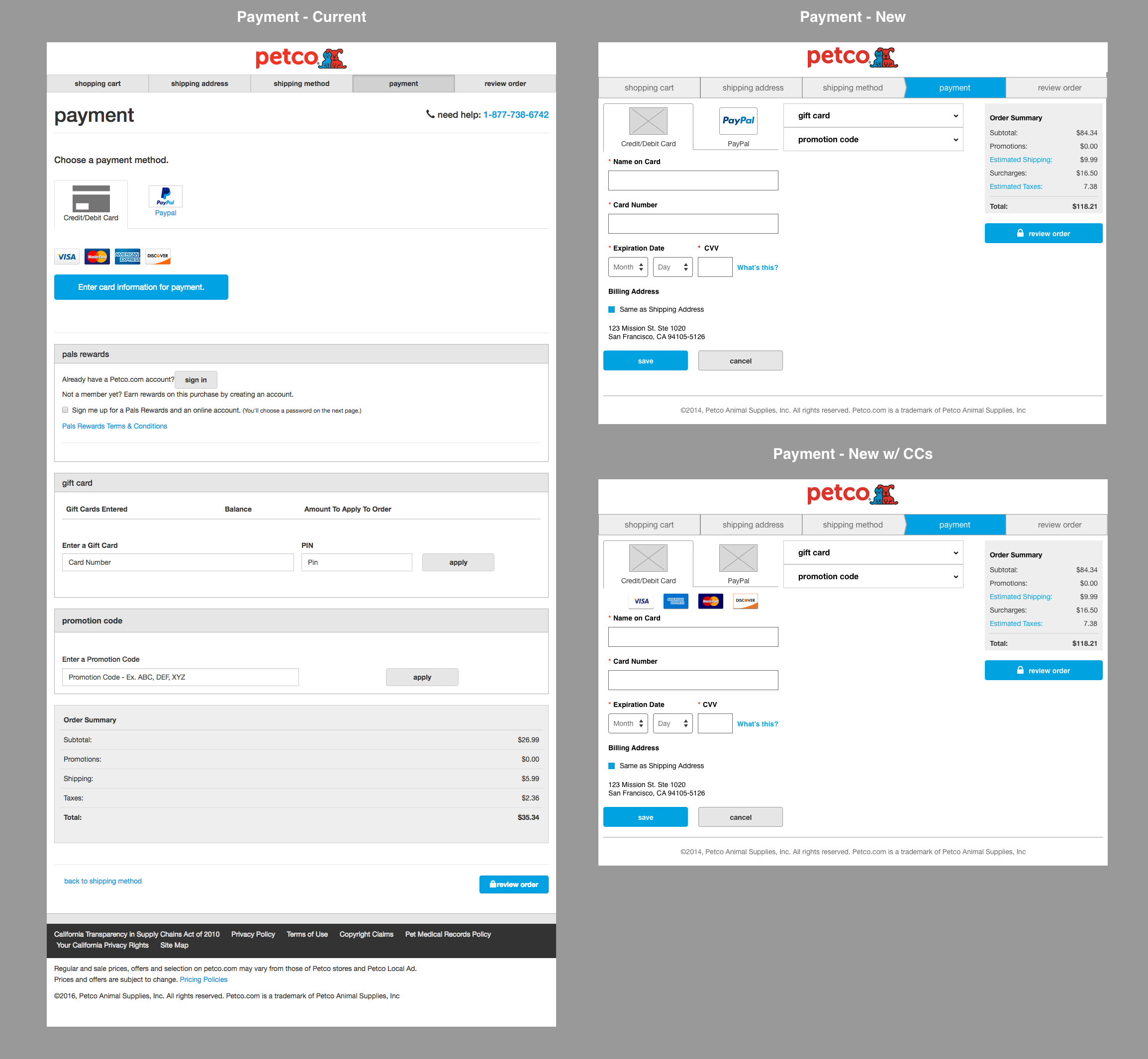Image resolution: width=1148 pixels, height=1059 pixels.
Task: Click the Mastercard logo in current payment
Action: [x=97, y=257]
